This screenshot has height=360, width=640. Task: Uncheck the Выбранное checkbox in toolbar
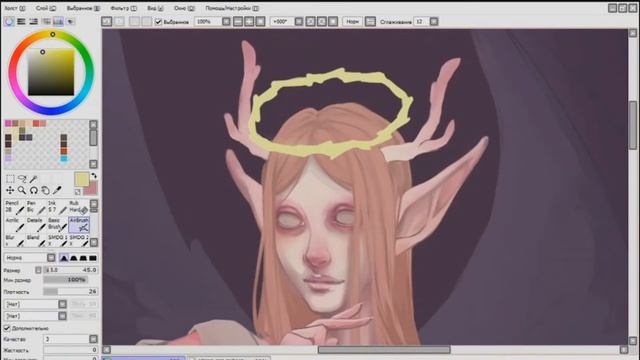pos(158,22)
